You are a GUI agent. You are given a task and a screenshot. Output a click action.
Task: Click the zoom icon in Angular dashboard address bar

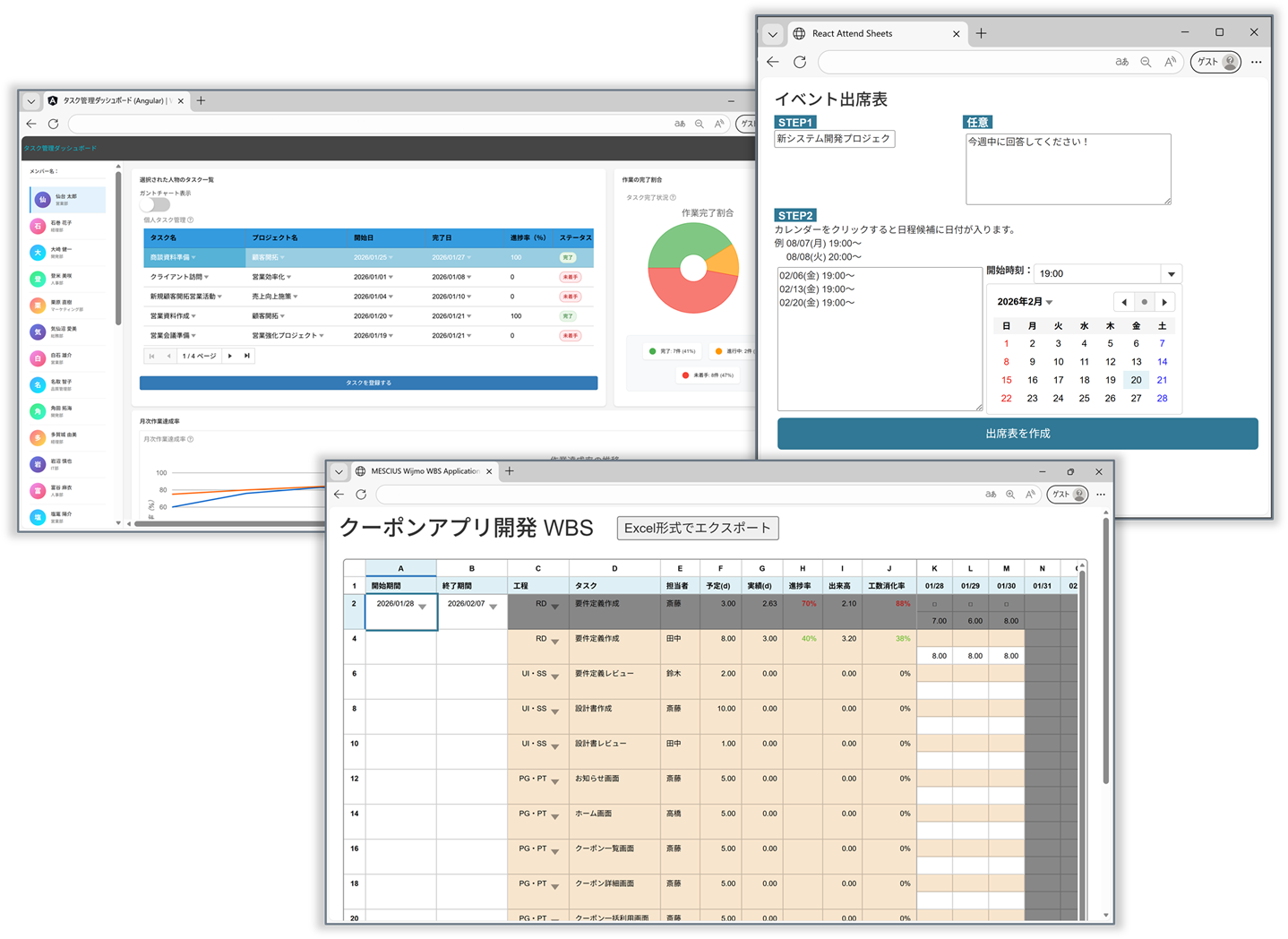700,124
